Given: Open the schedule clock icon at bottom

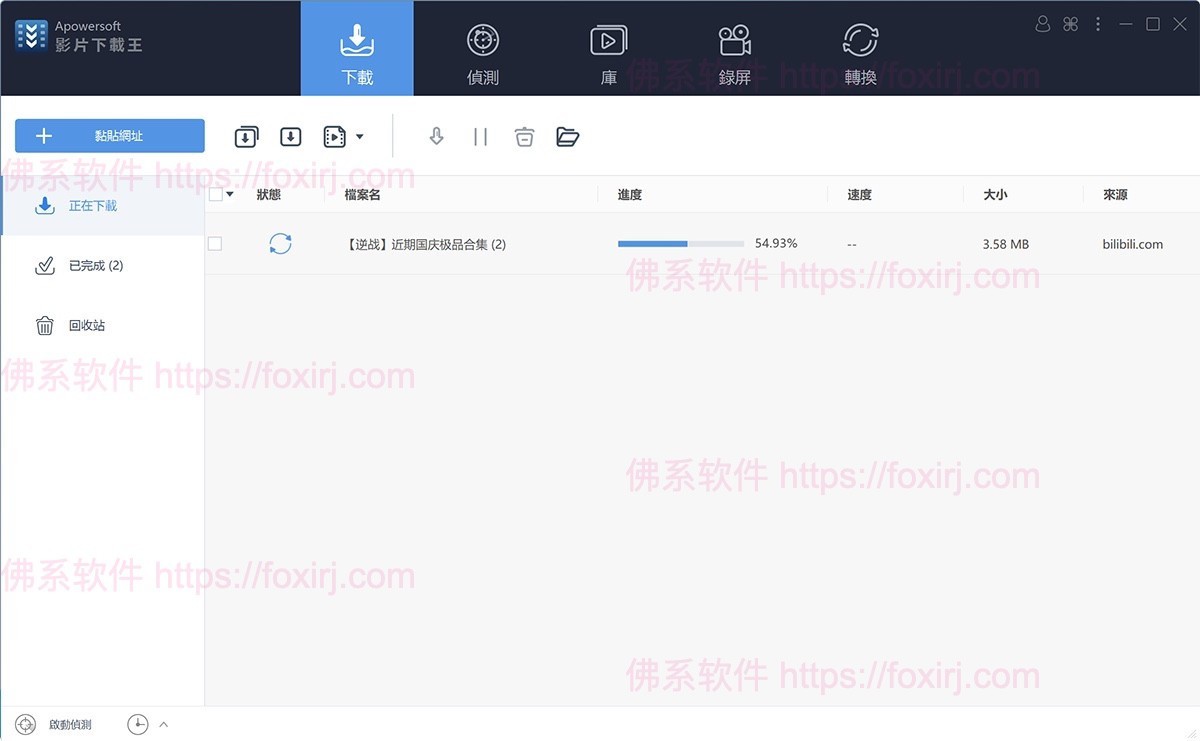Looking at the screenshot, I should point(138,724).
